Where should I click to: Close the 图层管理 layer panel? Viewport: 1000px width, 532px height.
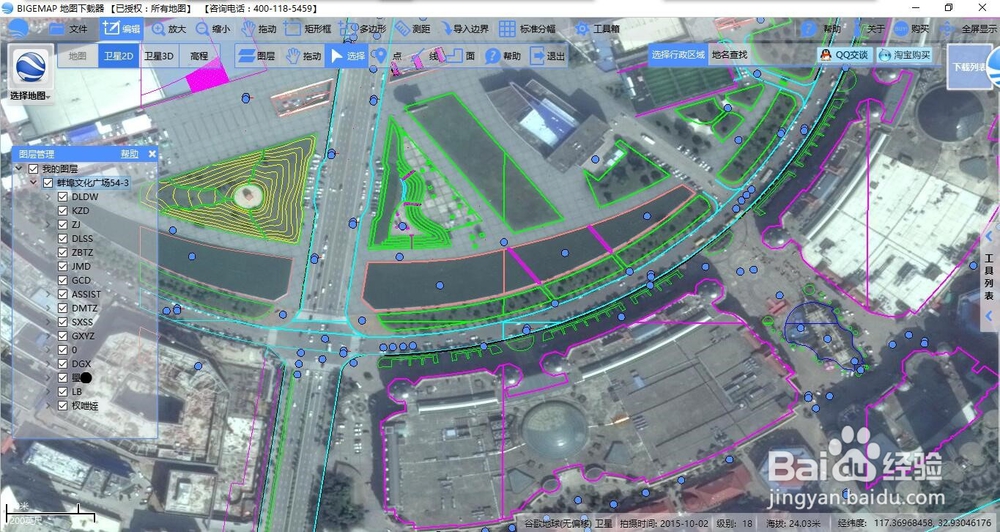click(152, 154)
